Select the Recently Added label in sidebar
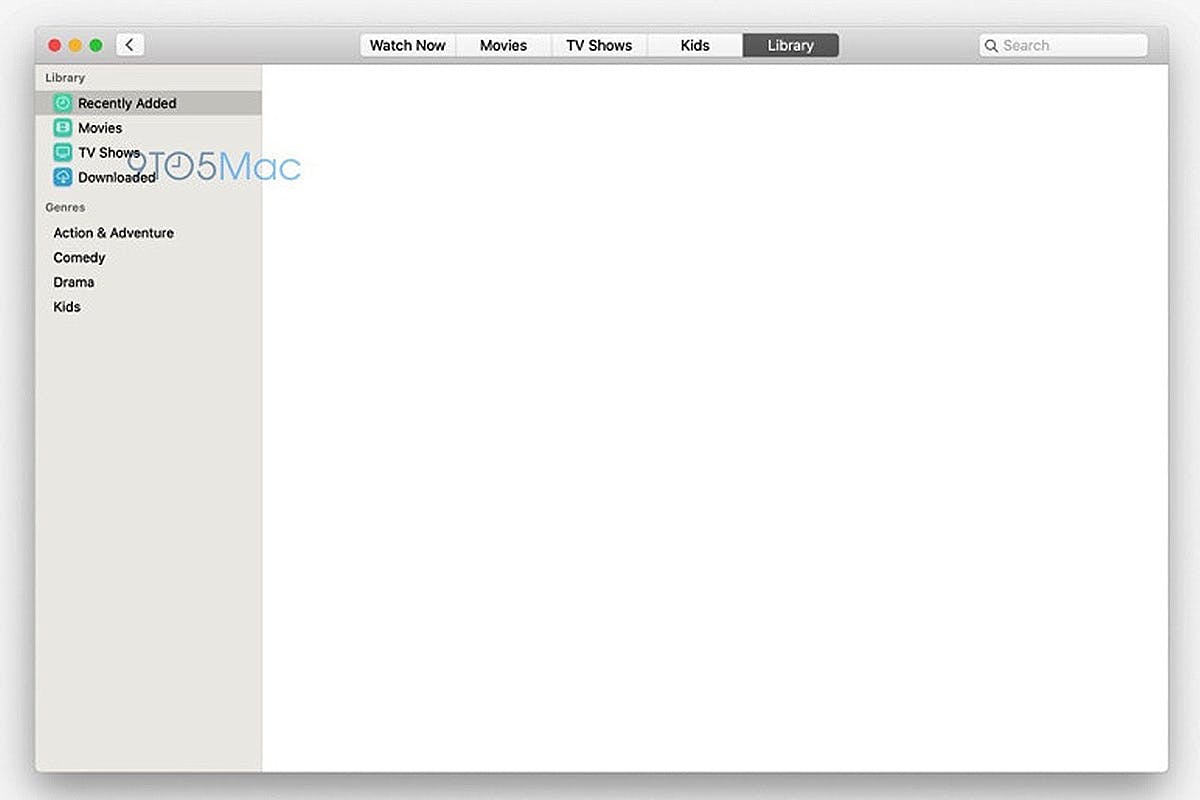This screenshot has width=1200, height=800. (x=127, y=103)
